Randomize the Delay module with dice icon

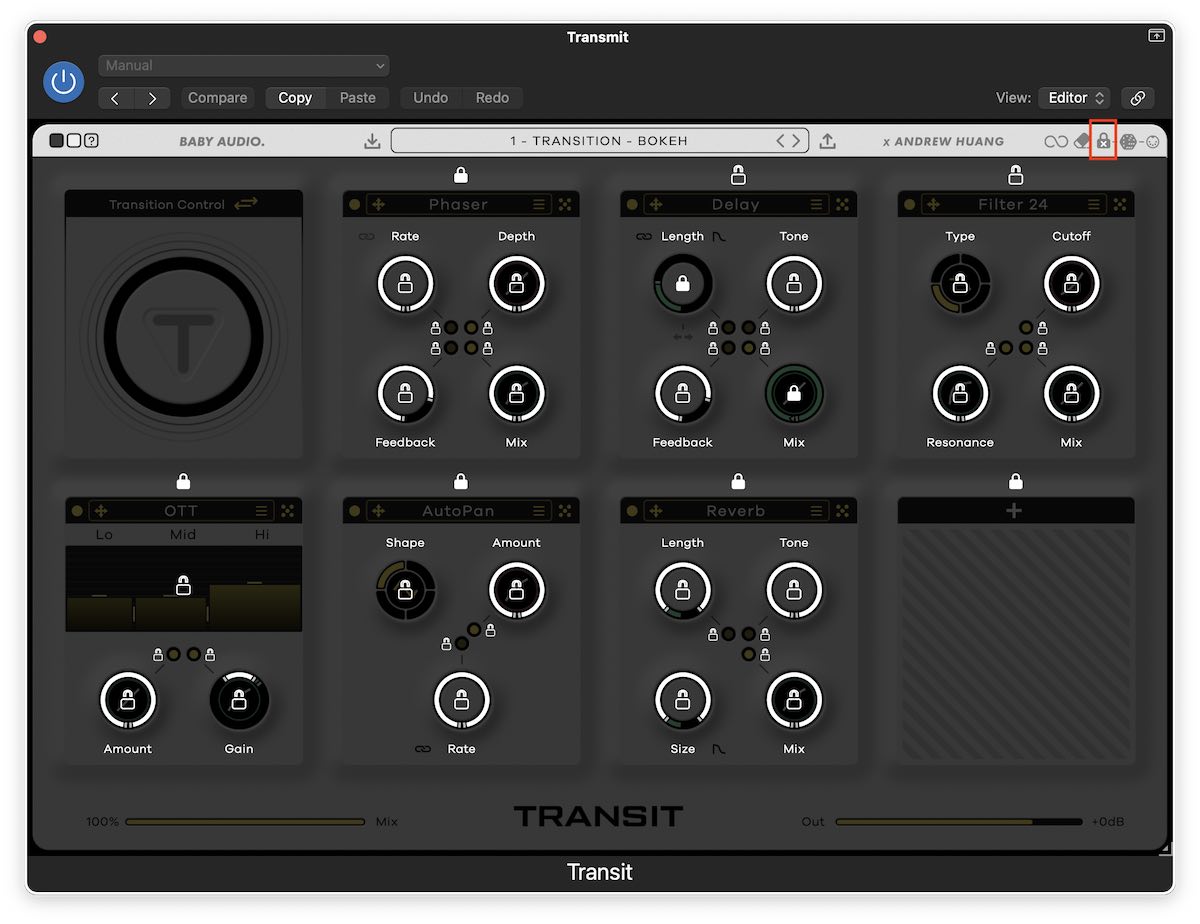coord(843,204)
